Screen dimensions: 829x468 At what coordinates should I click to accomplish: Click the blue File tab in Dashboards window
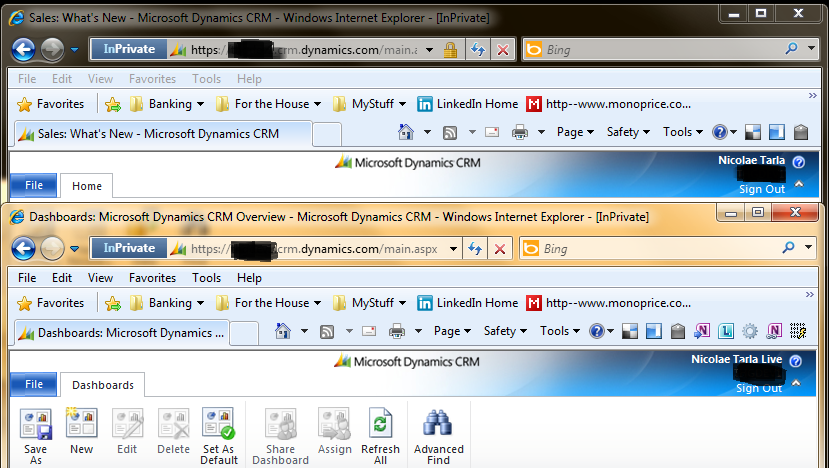pos(33,385)
